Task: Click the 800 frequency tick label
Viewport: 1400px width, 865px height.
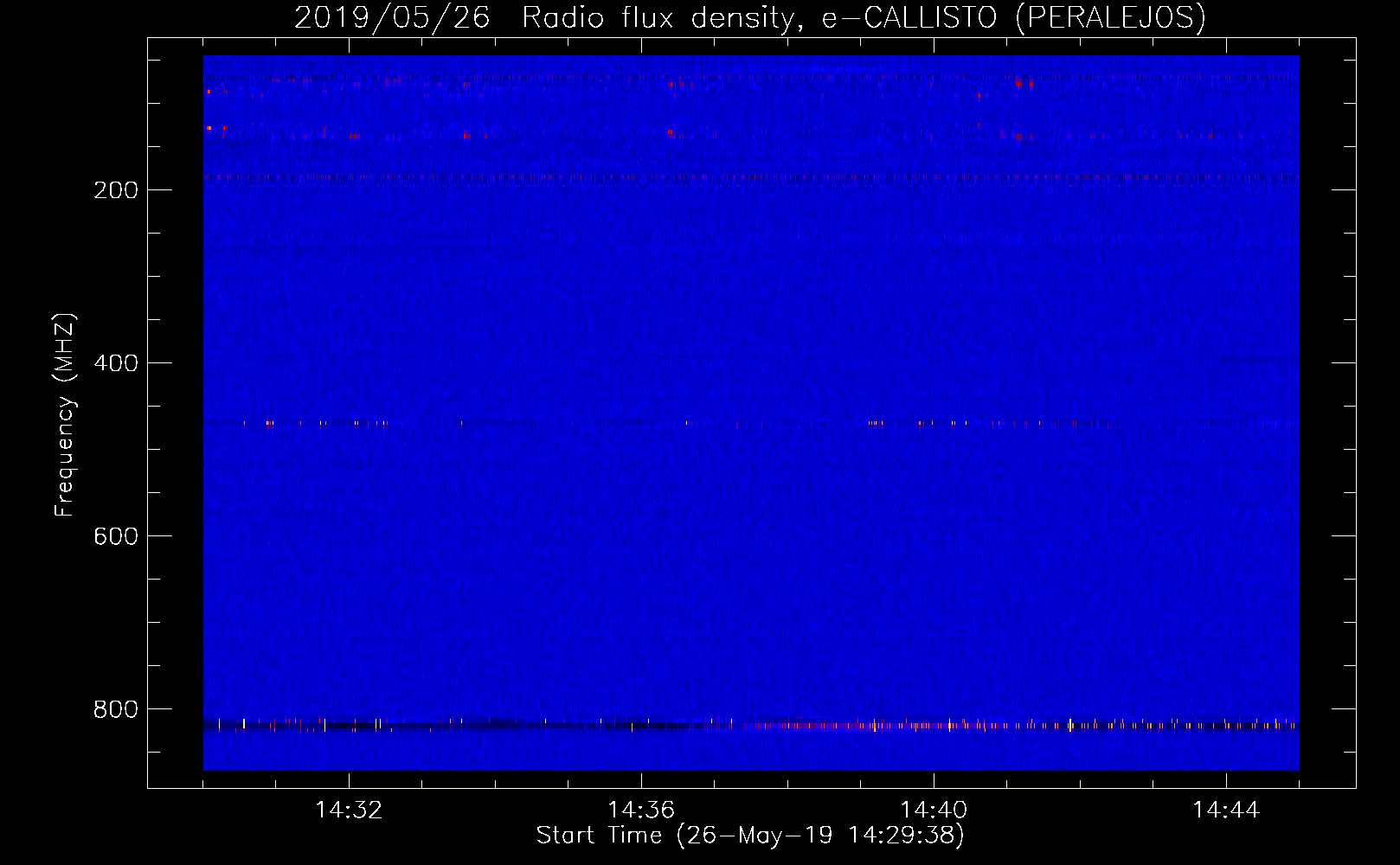Action: (116, 709)
